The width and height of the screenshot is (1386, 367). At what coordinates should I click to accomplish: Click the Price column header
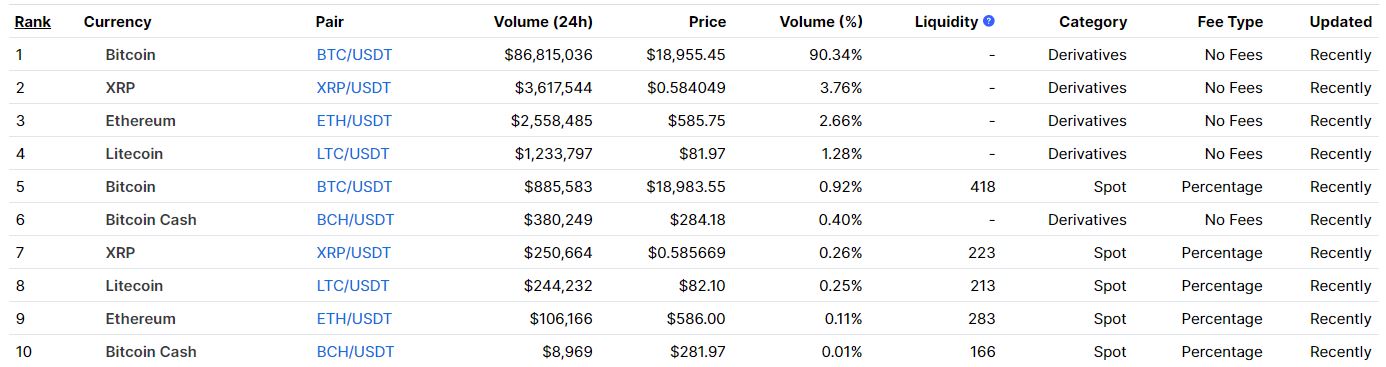pyautogui.click(x=707, y=22)
